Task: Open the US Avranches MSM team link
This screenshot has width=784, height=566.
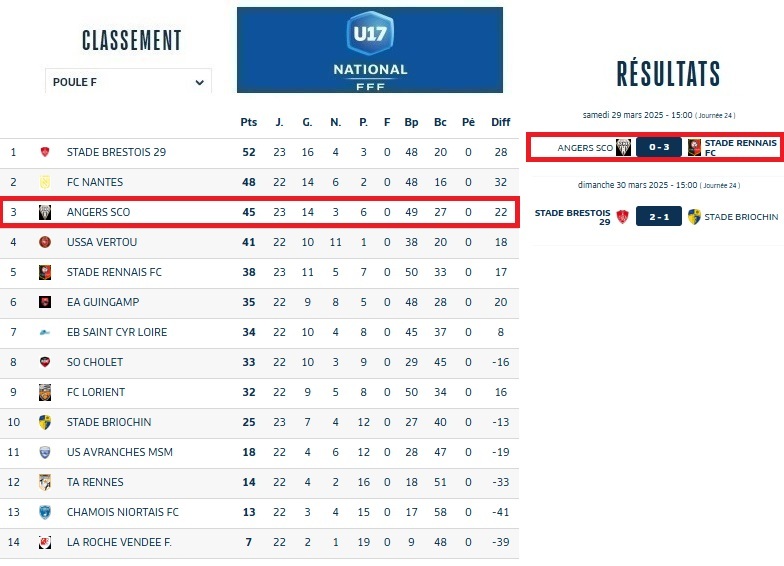Action: (x=119, y=452)
